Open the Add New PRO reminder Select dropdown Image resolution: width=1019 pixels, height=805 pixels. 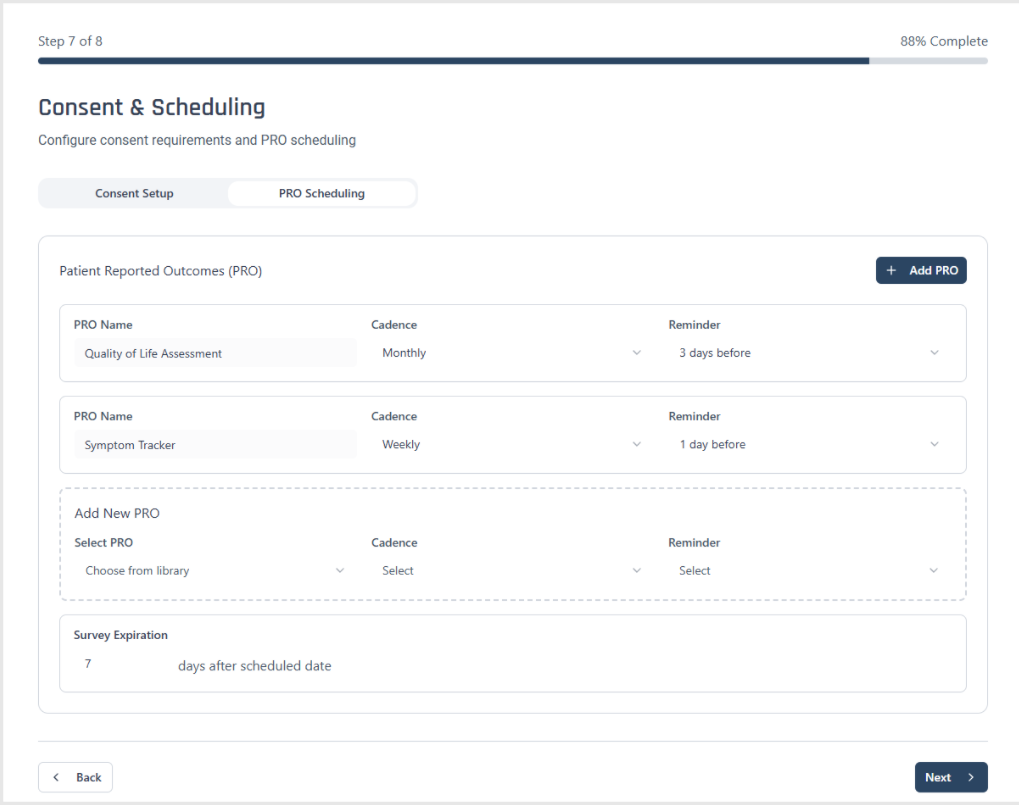coord(810,570)
